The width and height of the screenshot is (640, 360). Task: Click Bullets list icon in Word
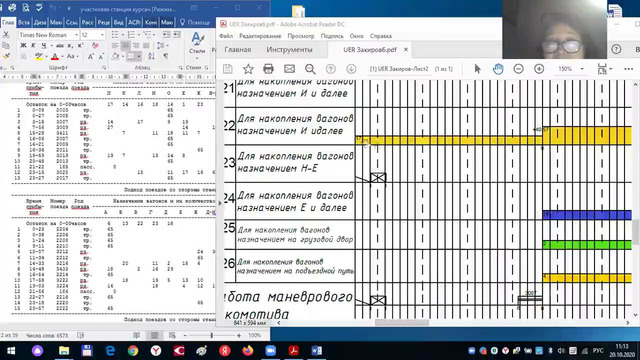pos(115,35)
